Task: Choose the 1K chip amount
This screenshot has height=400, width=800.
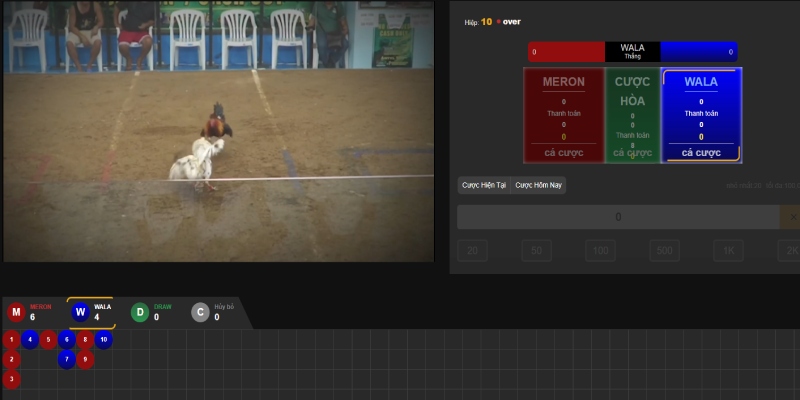Action: [x=727, y=251]
